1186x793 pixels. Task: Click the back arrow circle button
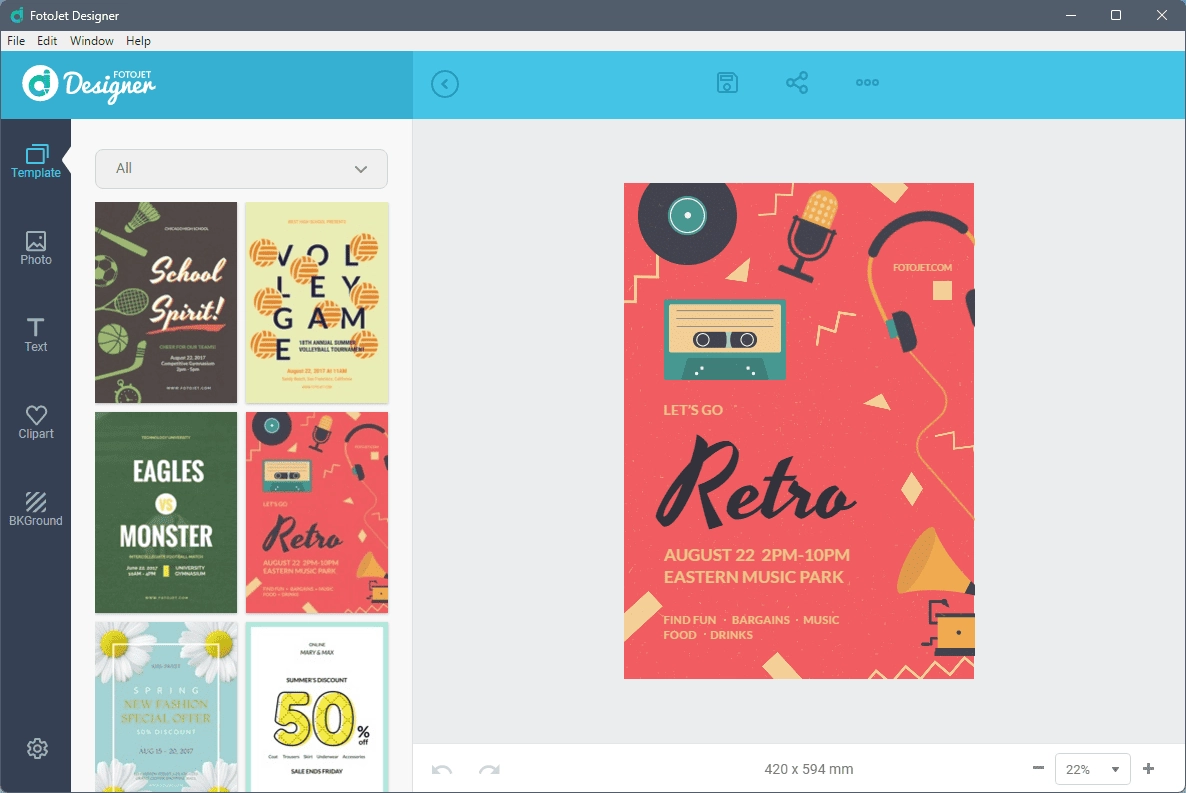(445, 83)
